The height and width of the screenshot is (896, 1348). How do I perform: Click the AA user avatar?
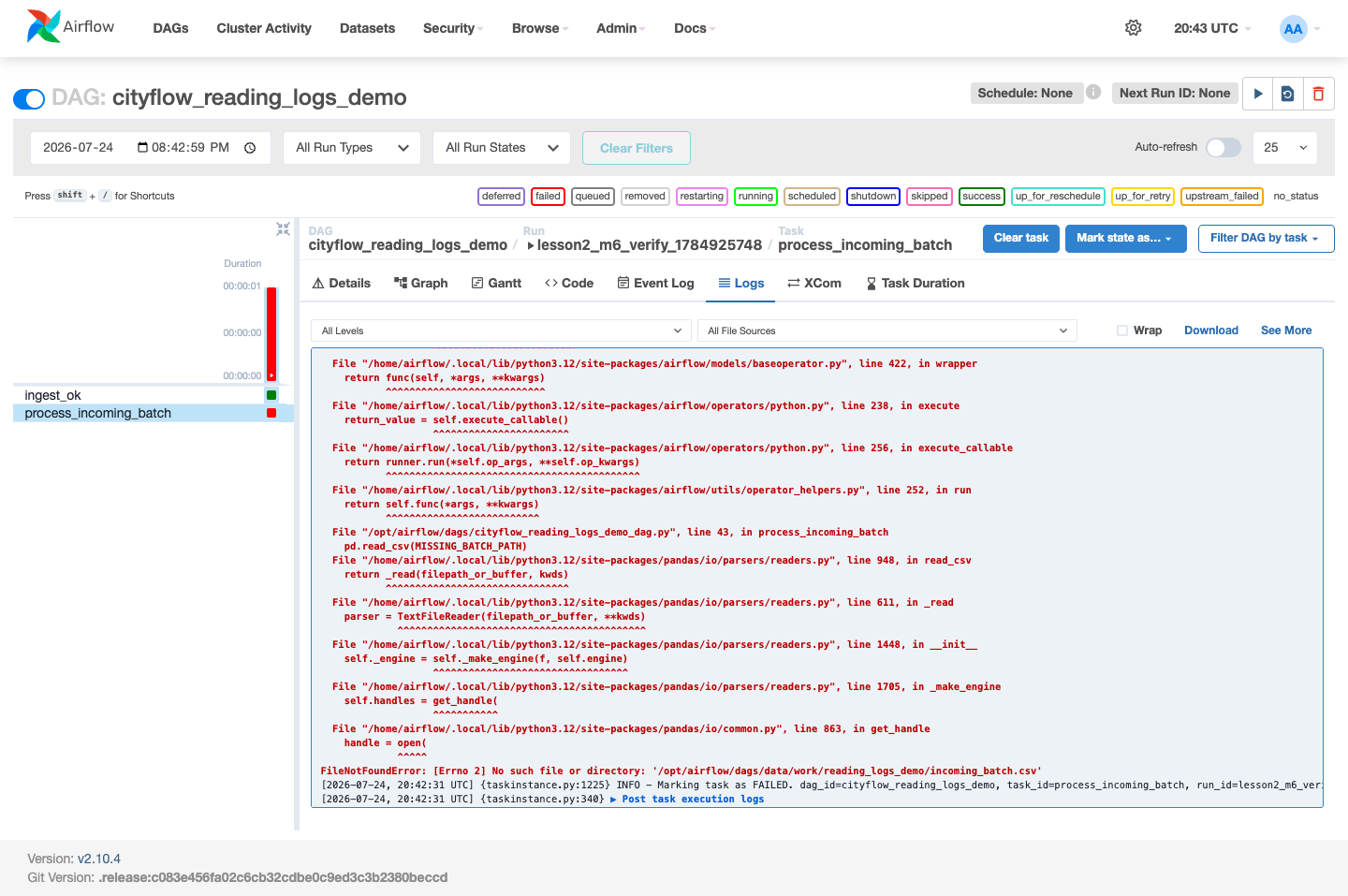(1293, 28)
